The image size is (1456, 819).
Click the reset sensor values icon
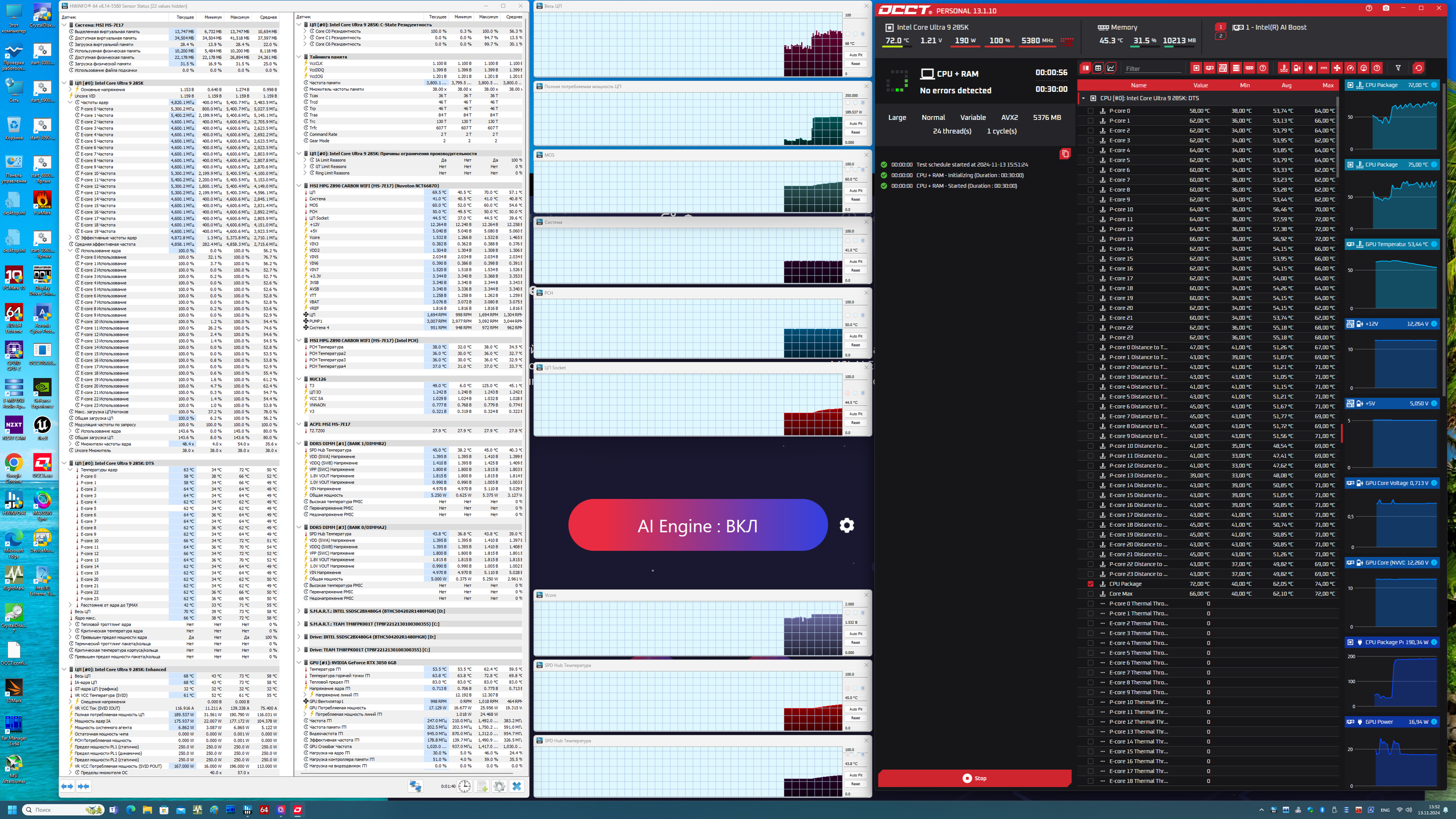(x=1418, y=68)
